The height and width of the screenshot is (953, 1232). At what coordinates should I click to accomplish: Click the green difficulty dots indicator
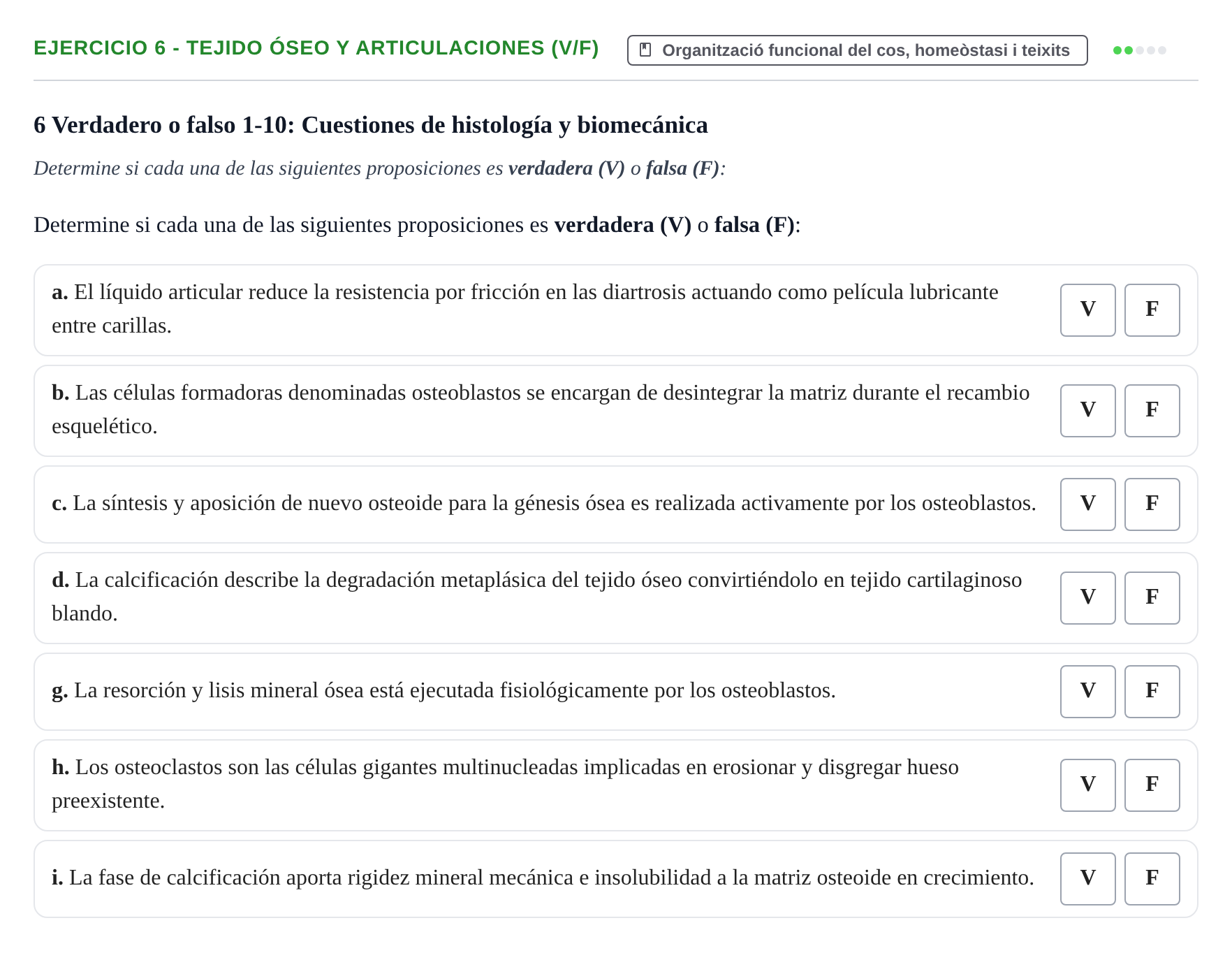pyautogui.click(x=1139, y=50)
